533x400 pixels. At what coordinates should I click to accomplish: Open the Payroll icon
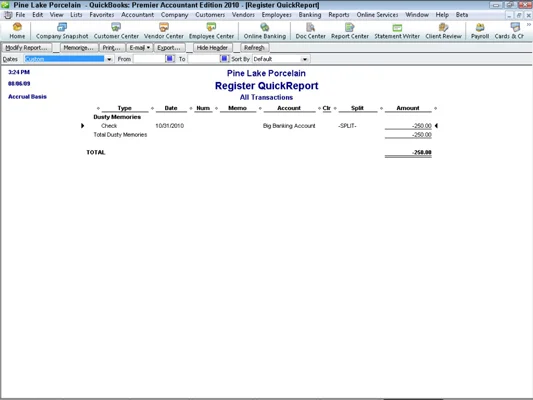pos(480,31)
